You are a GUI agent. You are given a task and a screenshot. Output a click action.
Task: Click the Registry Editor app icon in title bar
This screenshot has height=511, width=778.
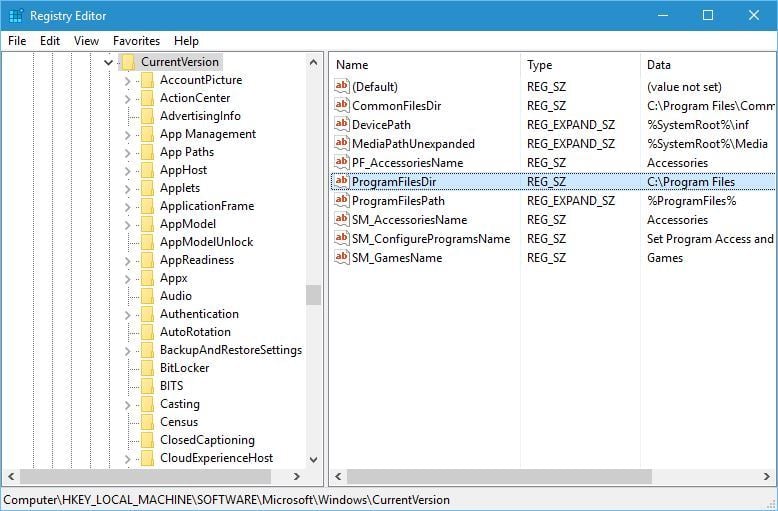point(16,15)
